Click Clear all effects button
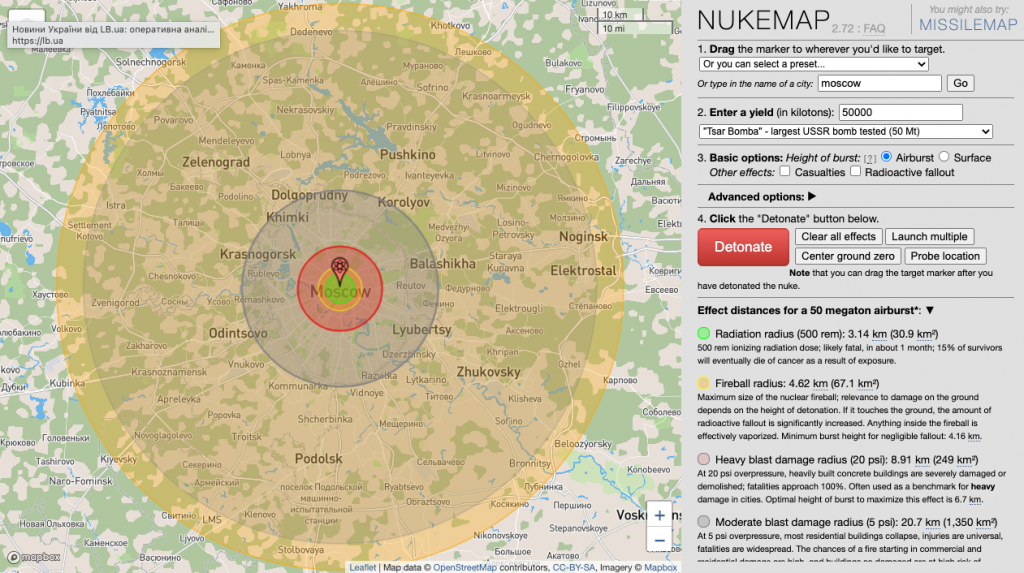The width and height of the screenshot is (1024, 573). tap(839, 237)
